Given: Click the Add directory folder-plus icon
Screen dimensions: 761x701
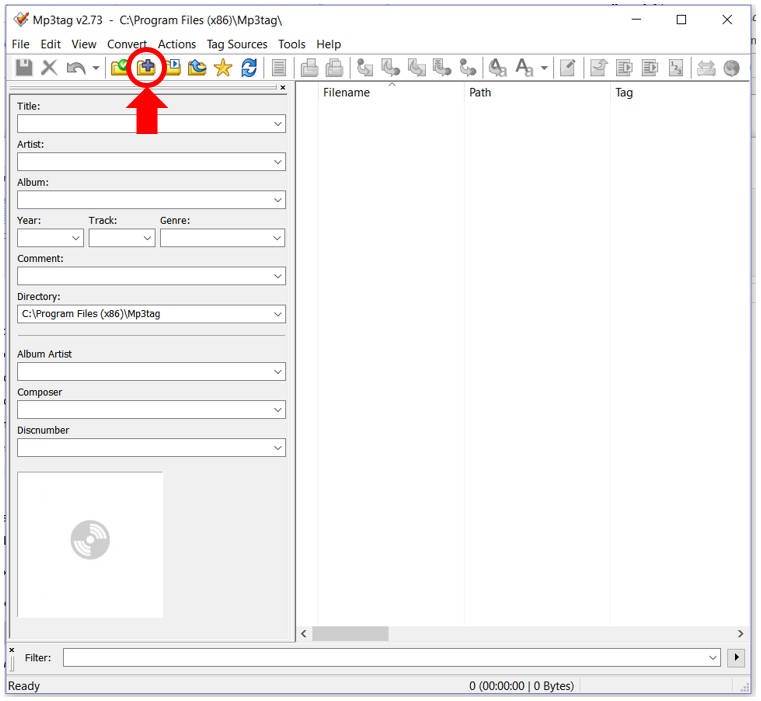Looking at the screenshot, I should [146, 67].
